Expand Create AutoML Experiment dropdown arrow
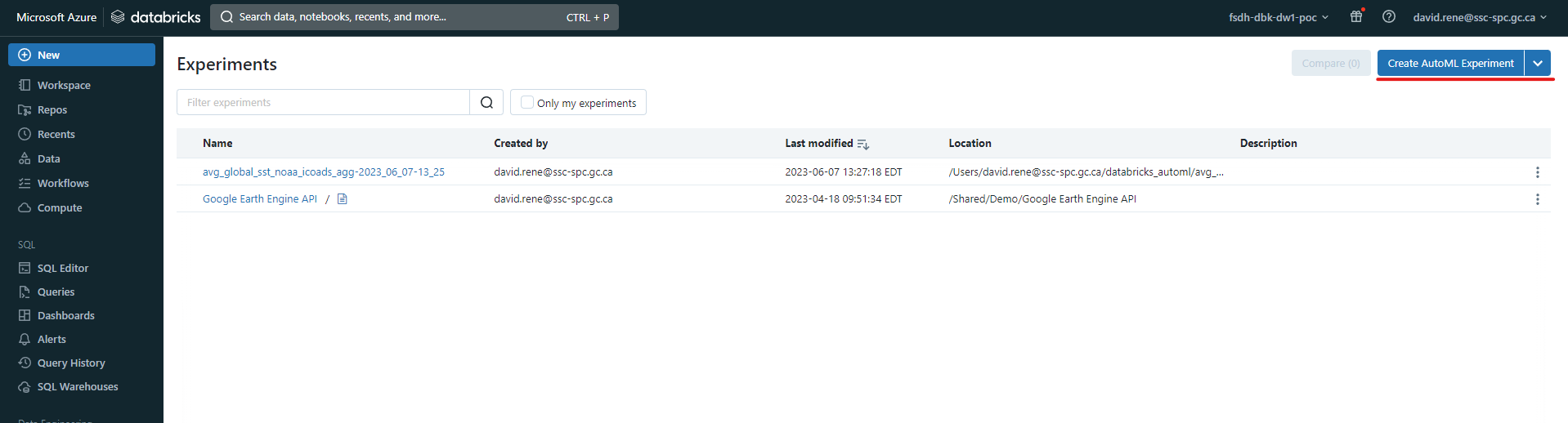The height and width of the screenshot is (423, 1568). [1537, 63]
